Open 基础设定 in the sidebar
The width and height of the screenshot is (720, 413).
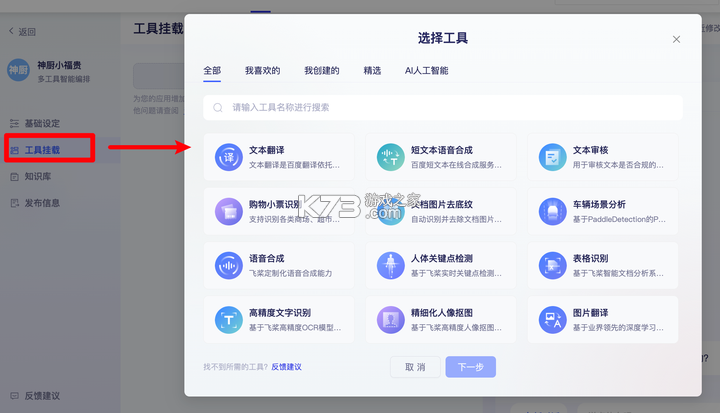pos(42,123)
